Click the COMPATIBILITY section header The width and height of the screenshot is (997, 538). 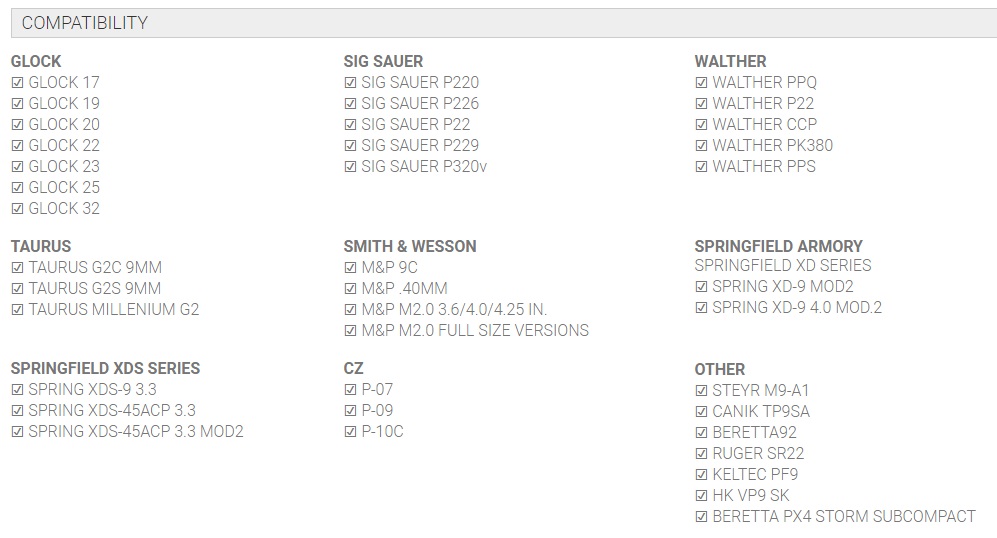[85, 23]
